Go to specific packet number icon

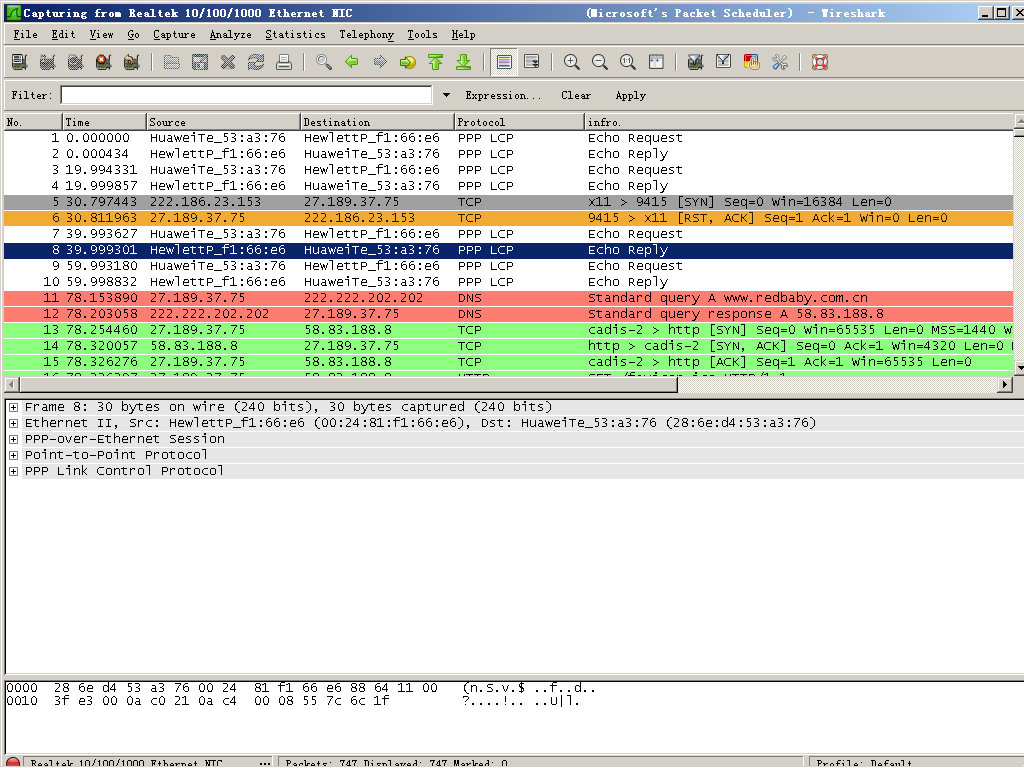point(408,62)
